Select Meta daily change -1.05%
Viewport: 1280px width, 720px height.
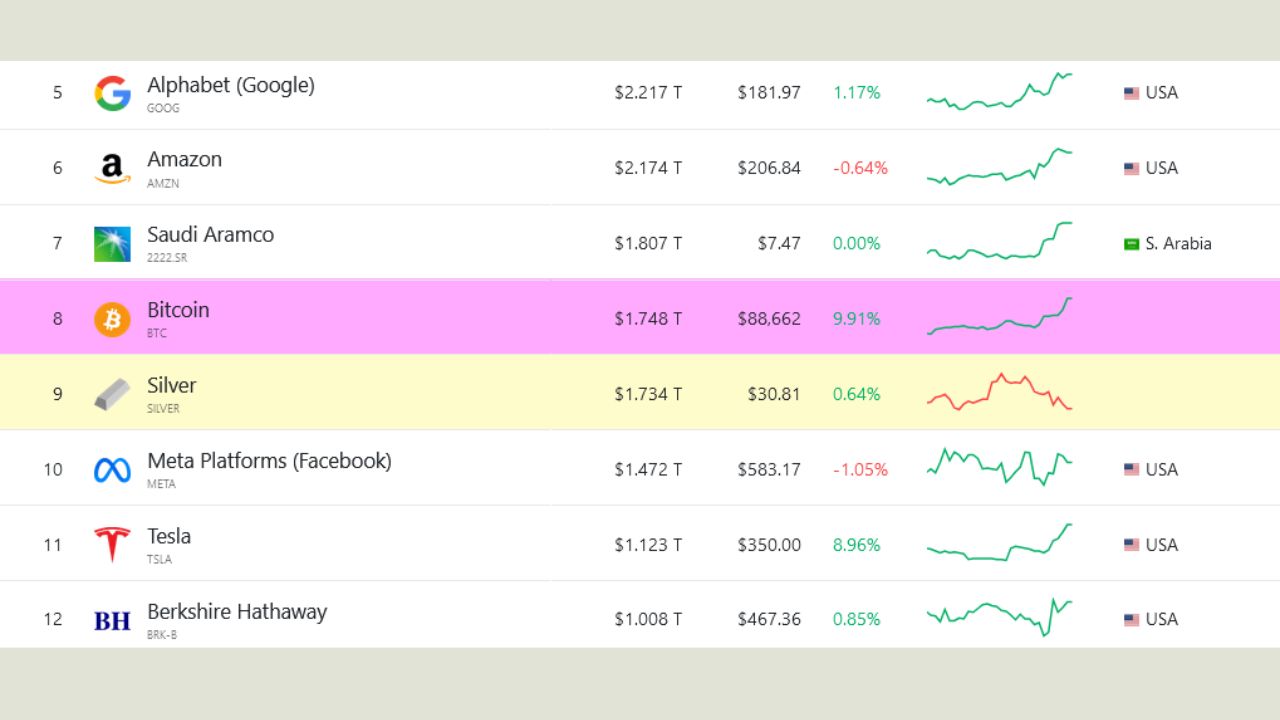860,469
